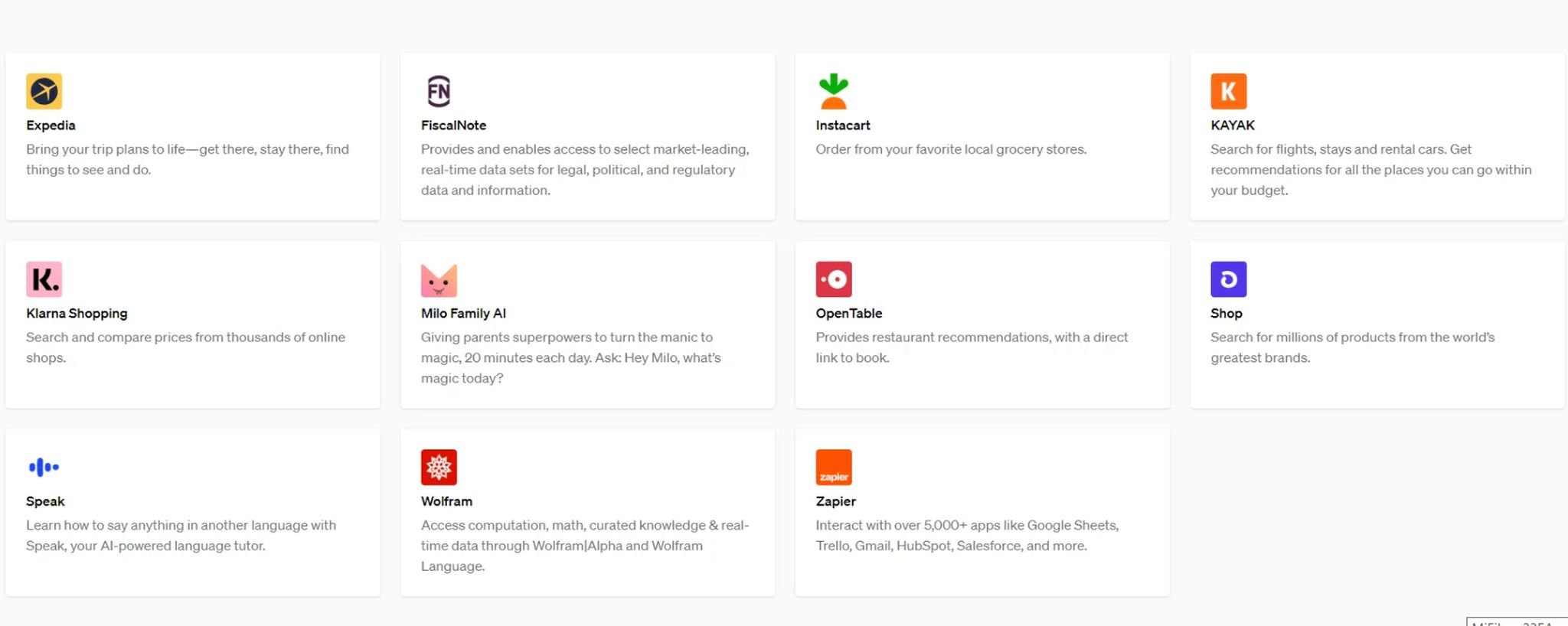Select the Klarna Shopping plugin card
Viewport: 1568px width, 626px height.
point(192,324)
